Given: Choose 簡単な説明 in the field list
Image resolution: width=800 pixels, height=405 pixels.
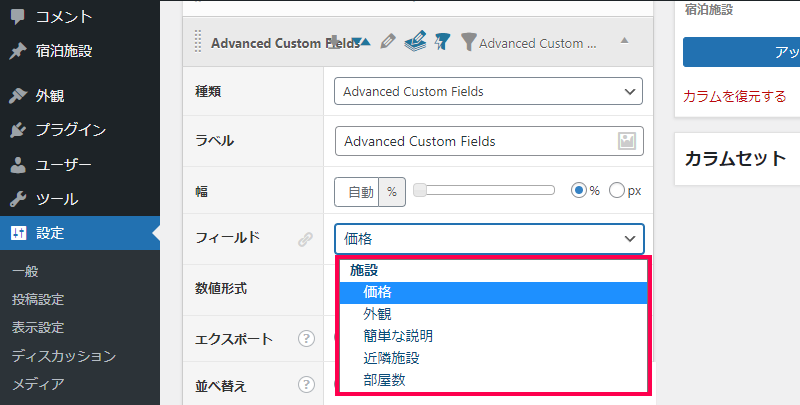Looking at the screenshot, I should (x=493, y=336).
